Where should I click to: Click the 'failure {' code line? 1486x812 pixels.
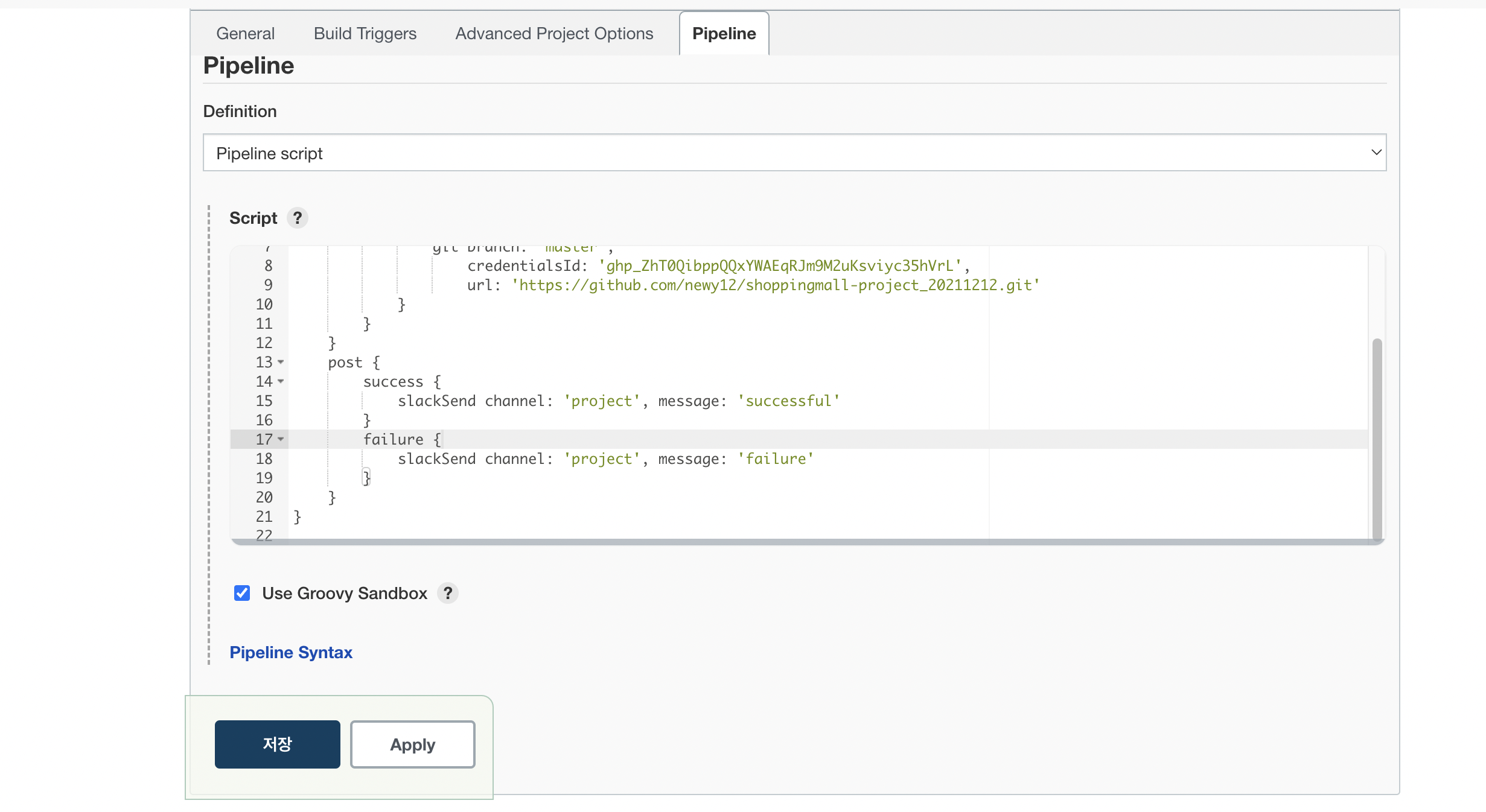point(402,439)
